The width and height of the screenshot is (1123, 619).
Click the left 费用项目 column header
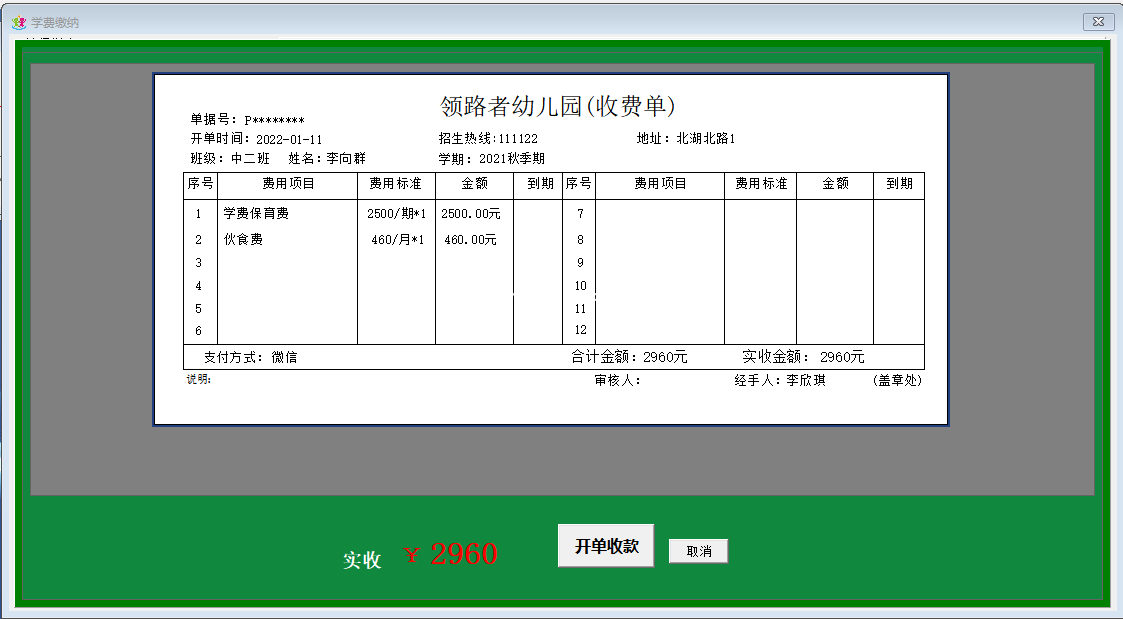pyautogui.click(x=288, y=183)
